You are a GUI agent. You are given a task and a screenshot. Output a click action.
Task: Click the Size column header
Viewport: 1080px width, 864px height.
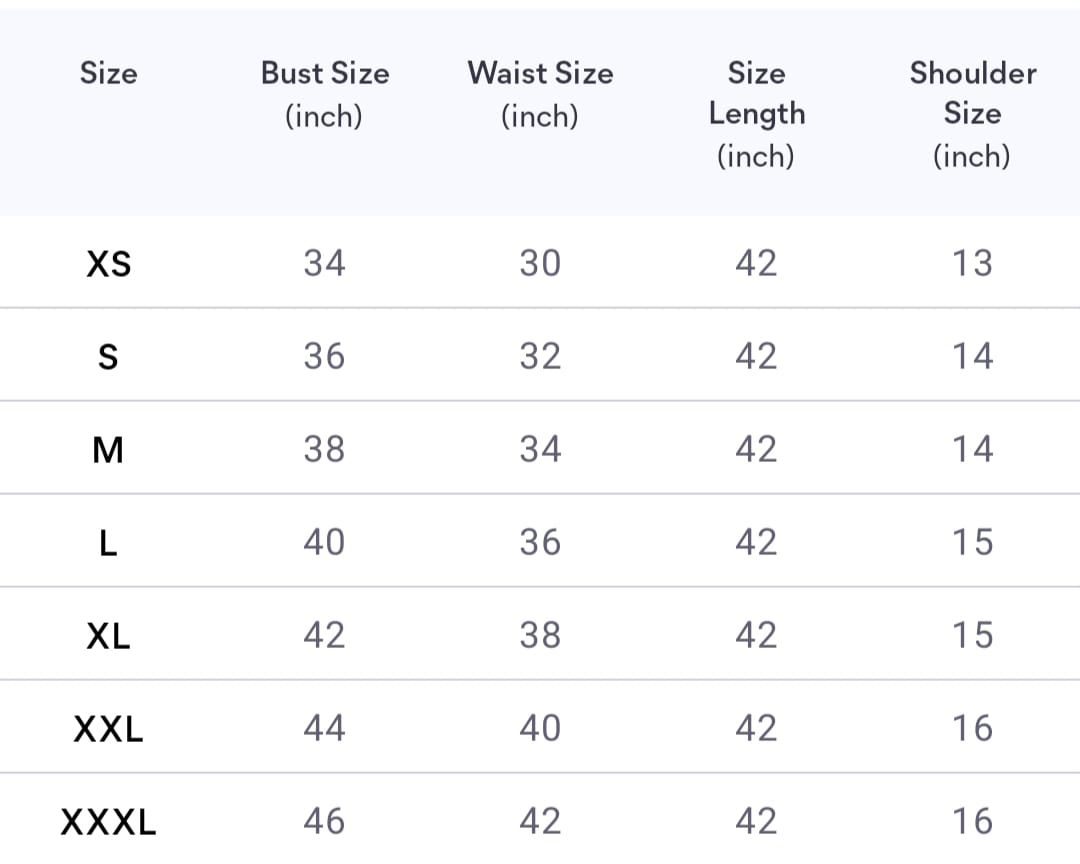108,73
